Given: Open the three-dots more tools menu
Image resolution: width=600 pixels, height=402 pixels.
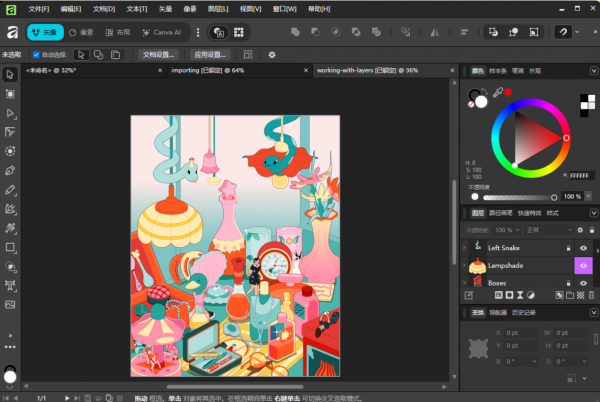Looking at the screenshot, I should [10, 347].
